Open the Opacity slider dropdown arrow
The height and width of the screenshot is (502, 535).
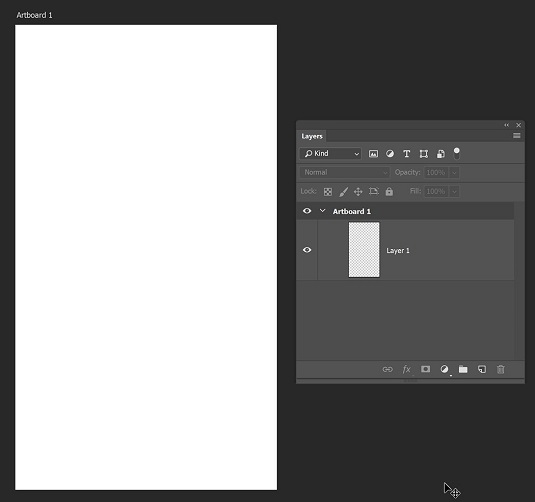454,173
